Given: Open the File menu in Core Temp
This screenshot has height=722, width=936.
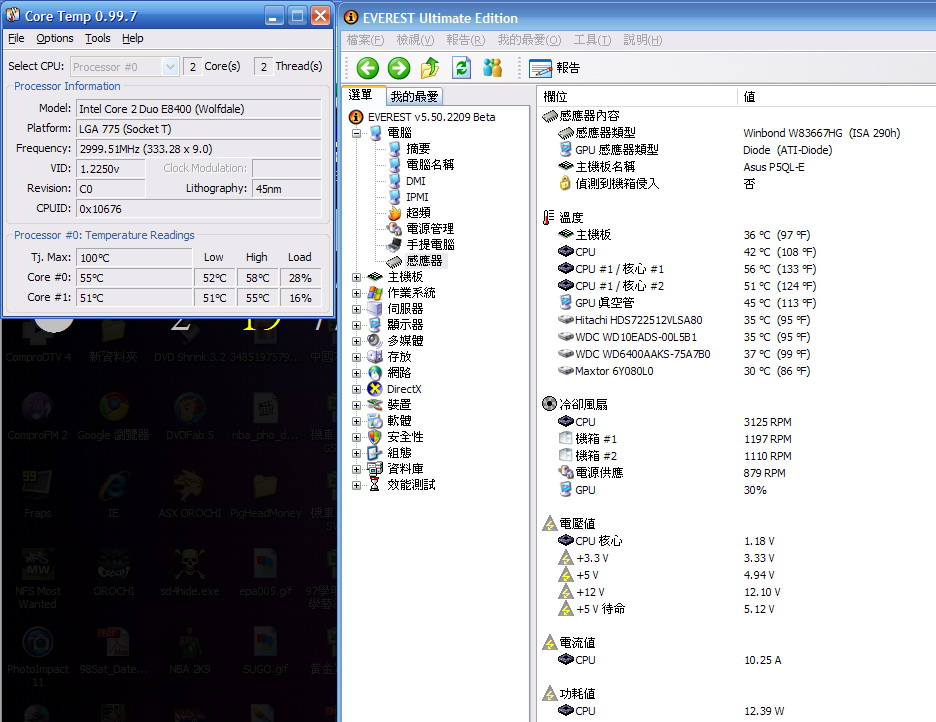Looking at the screenshot, I should [16, 38].
